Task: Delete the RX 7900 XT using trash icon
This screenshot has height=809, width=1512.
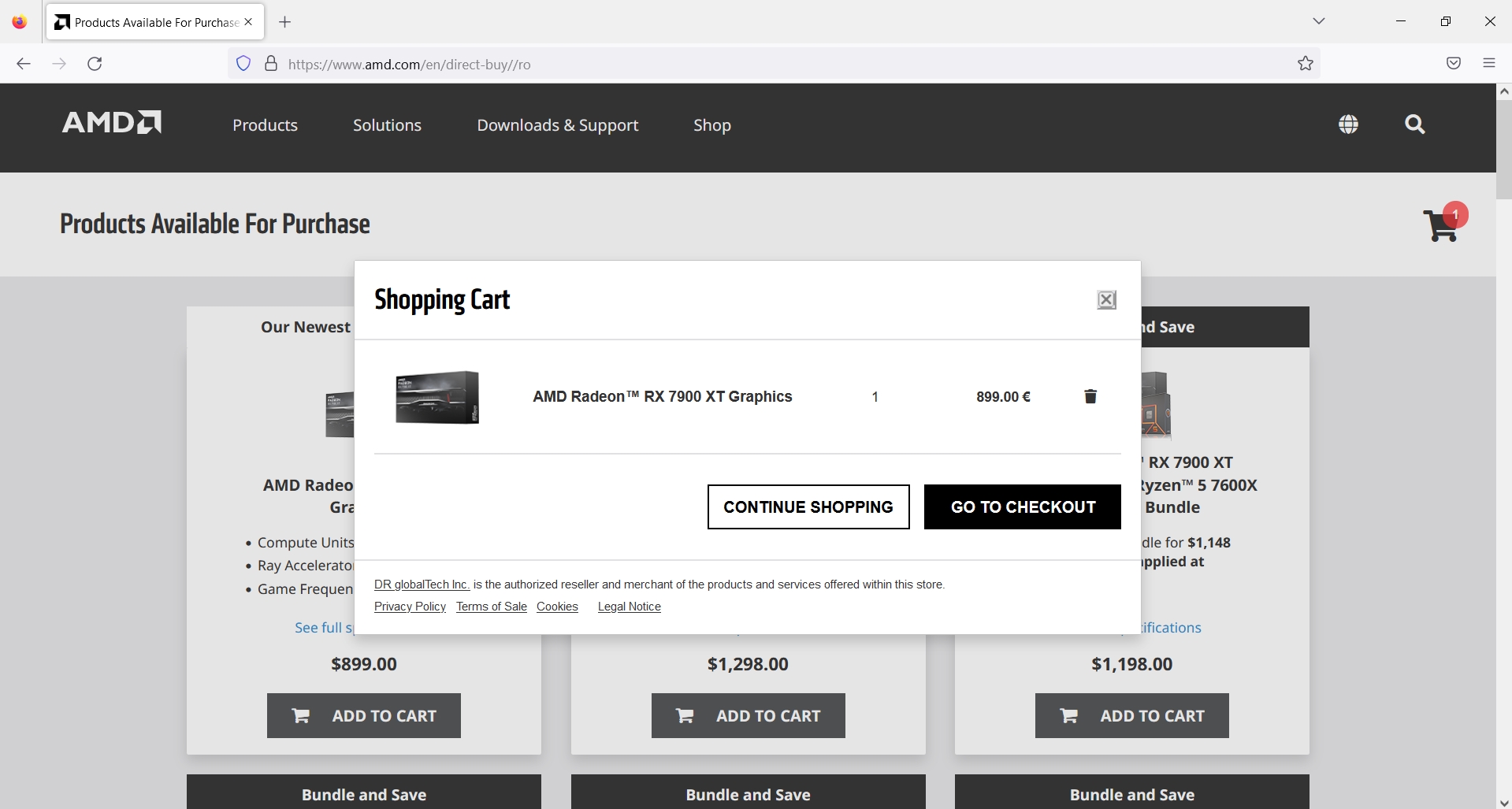Action: (x=1090, y=396)
